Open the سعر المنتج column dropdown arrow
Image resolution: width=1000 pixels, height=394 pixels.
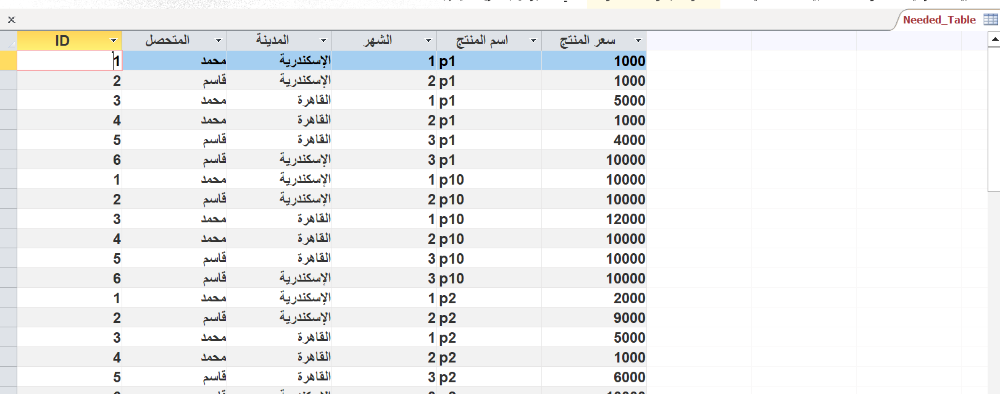(x=638, y=41)
